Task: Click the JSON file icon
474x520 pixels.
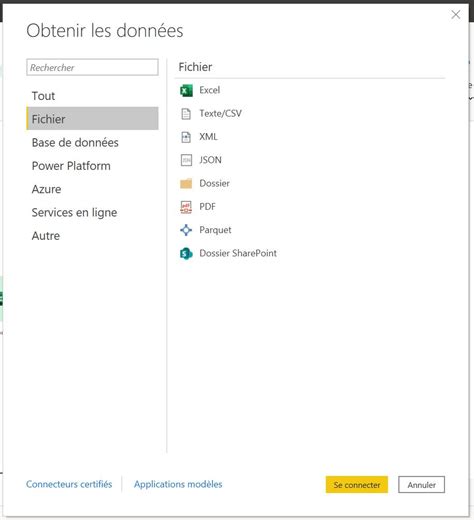Action: coord(186,160)
